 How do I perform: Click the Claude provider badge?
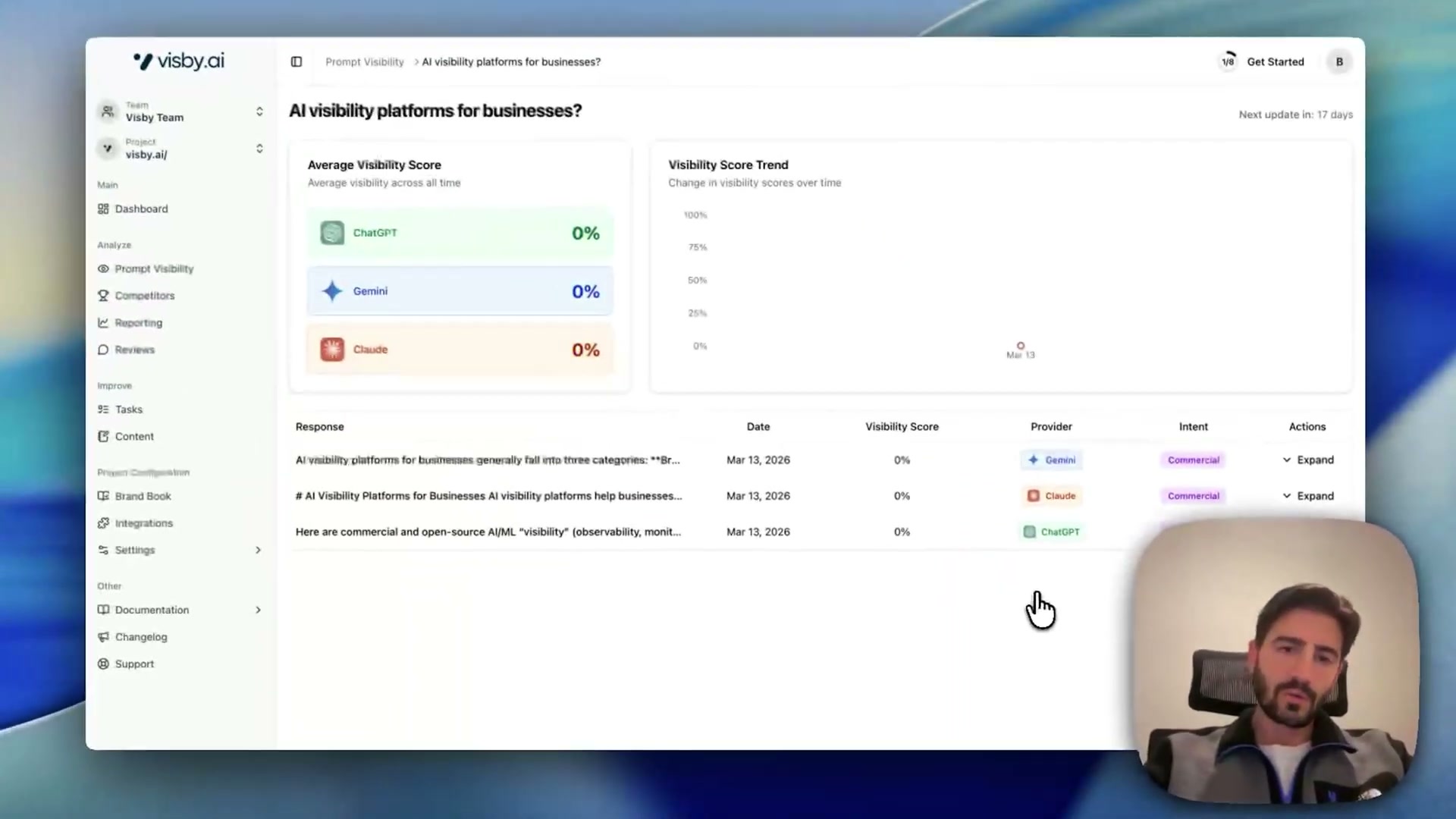[x=1051, y=496]
